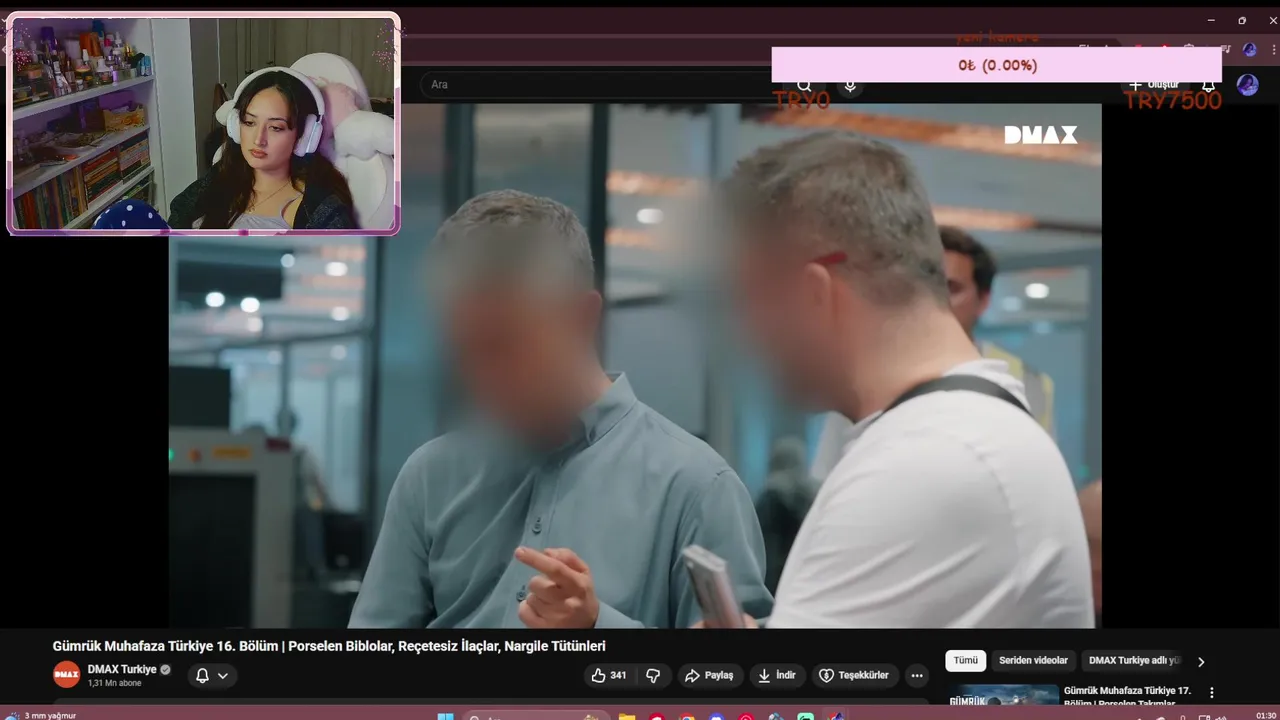Open the Paylaş share dialog
This screenshot has height=720, width=1280.
pyautogui.click(x=709, y=676)
